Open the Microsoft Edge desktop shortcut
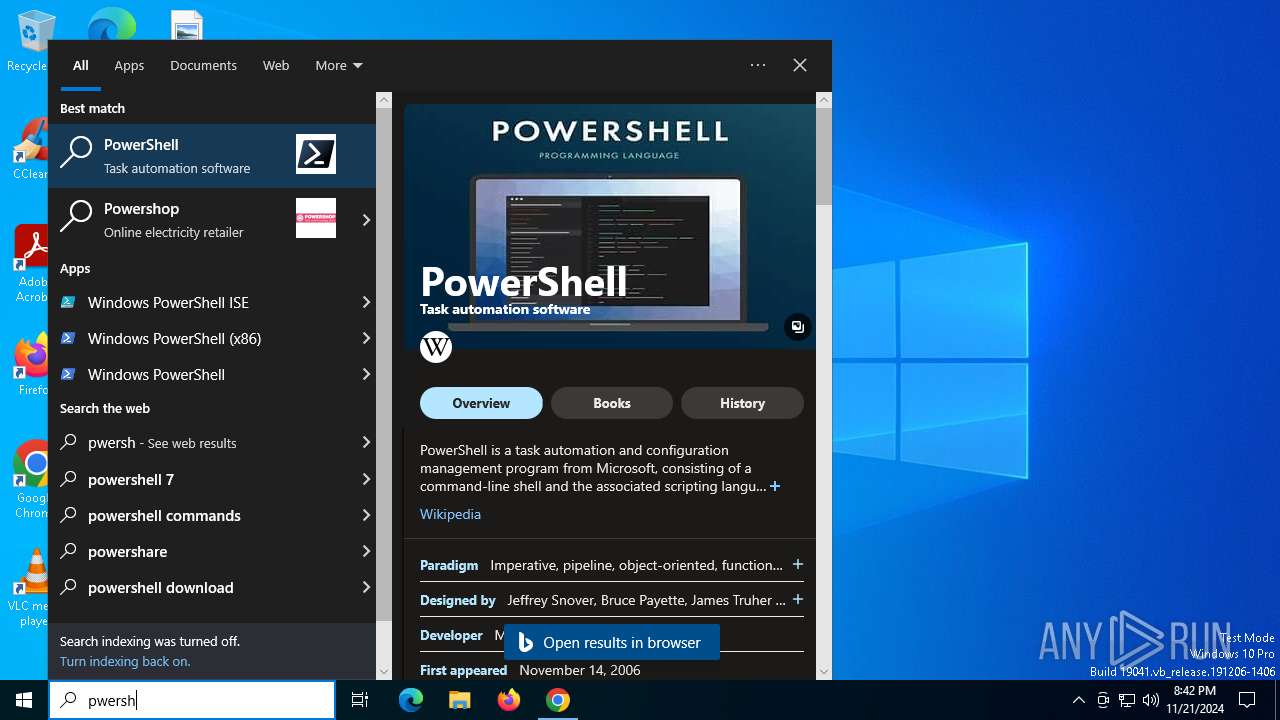 coord(112,26)
